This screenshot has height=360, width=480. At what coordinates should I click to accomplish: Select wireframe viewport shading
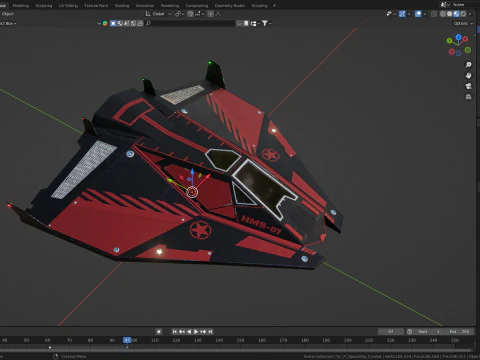coord(443,14)
